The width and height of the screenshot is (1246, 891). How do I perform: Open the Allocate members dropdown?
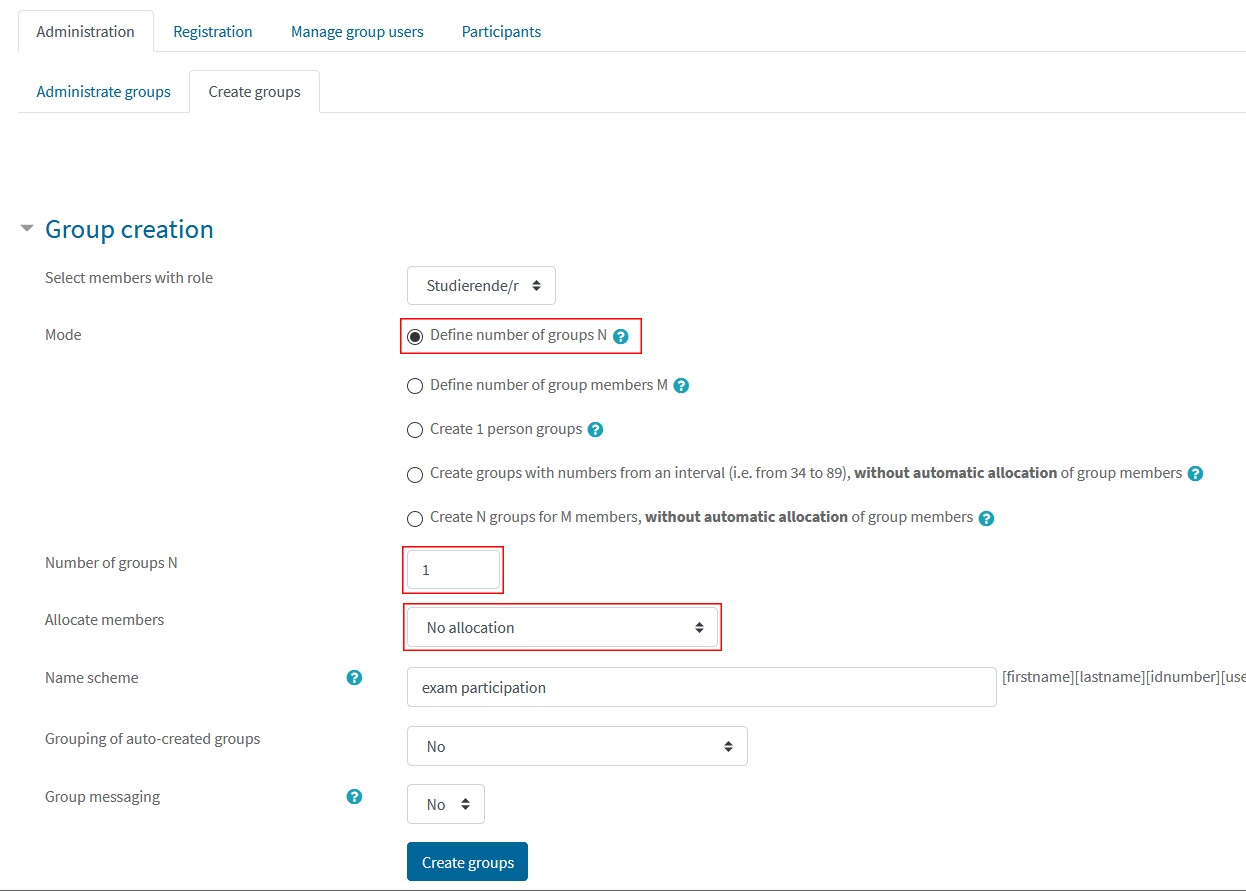[562, 627]
